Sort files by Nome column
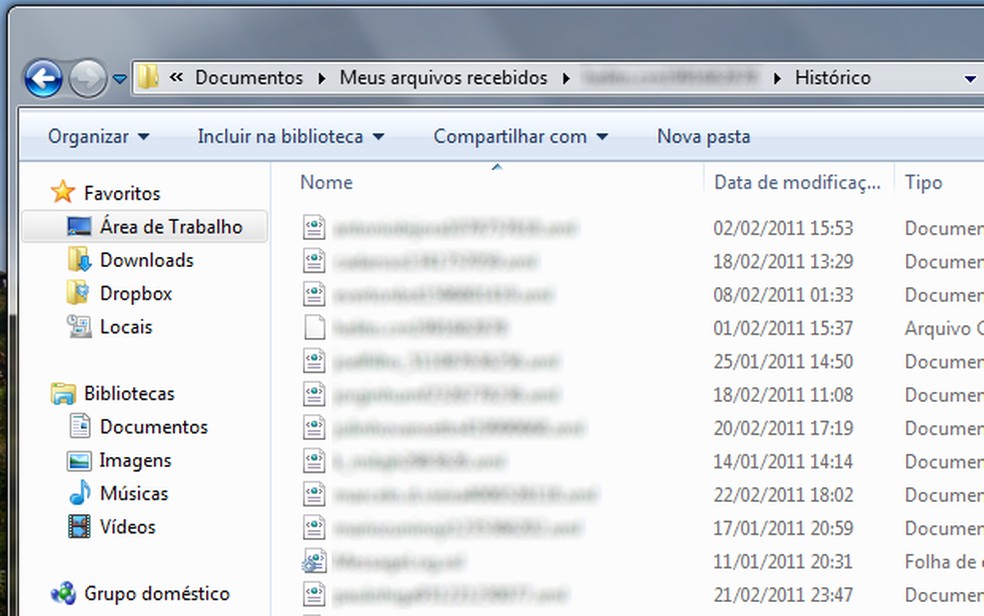The height and width of the screenshot is (616, 984). click(326, 183)
